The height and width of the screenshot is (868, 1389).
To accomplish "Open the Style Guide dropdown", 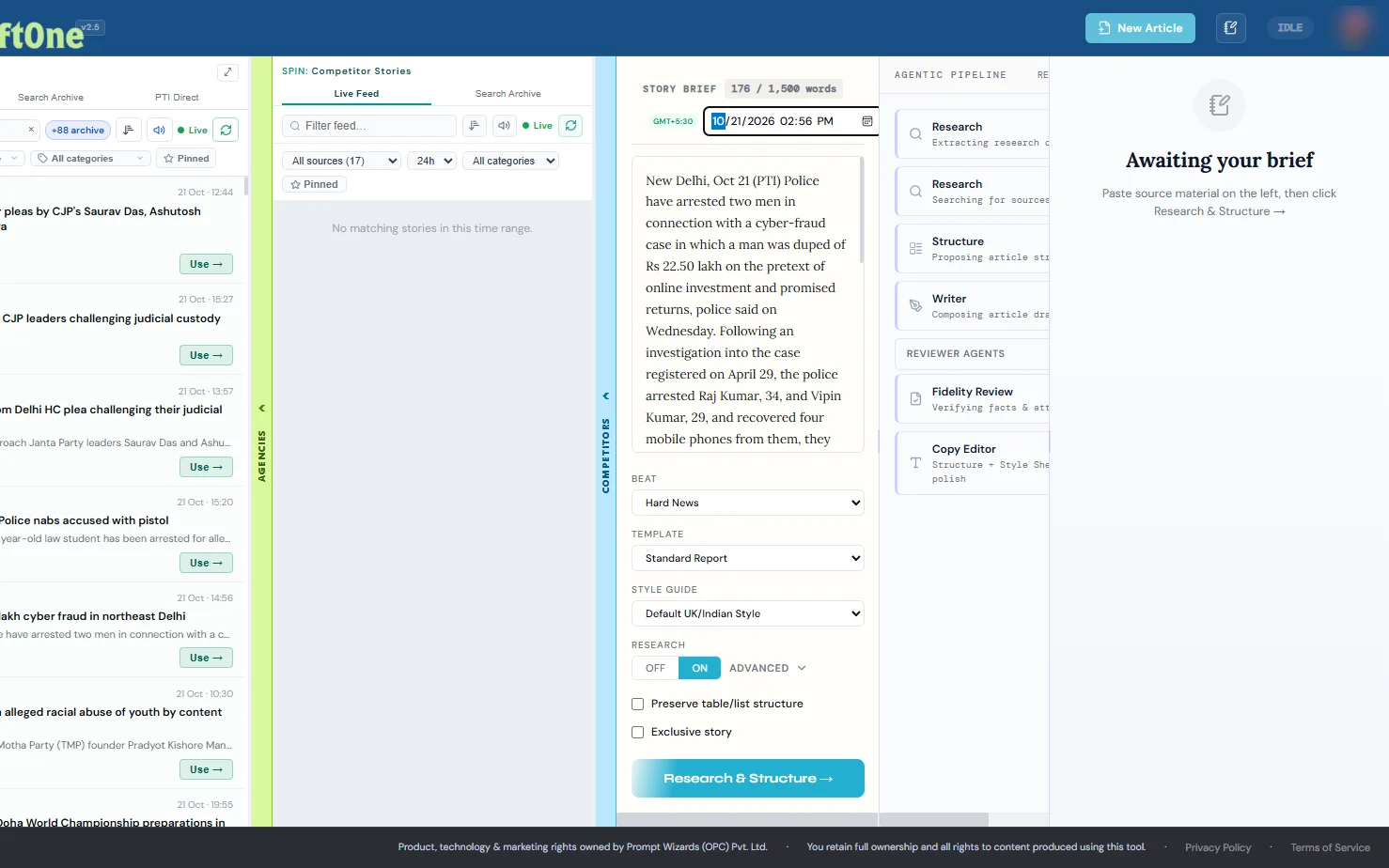I will (748, 613).
